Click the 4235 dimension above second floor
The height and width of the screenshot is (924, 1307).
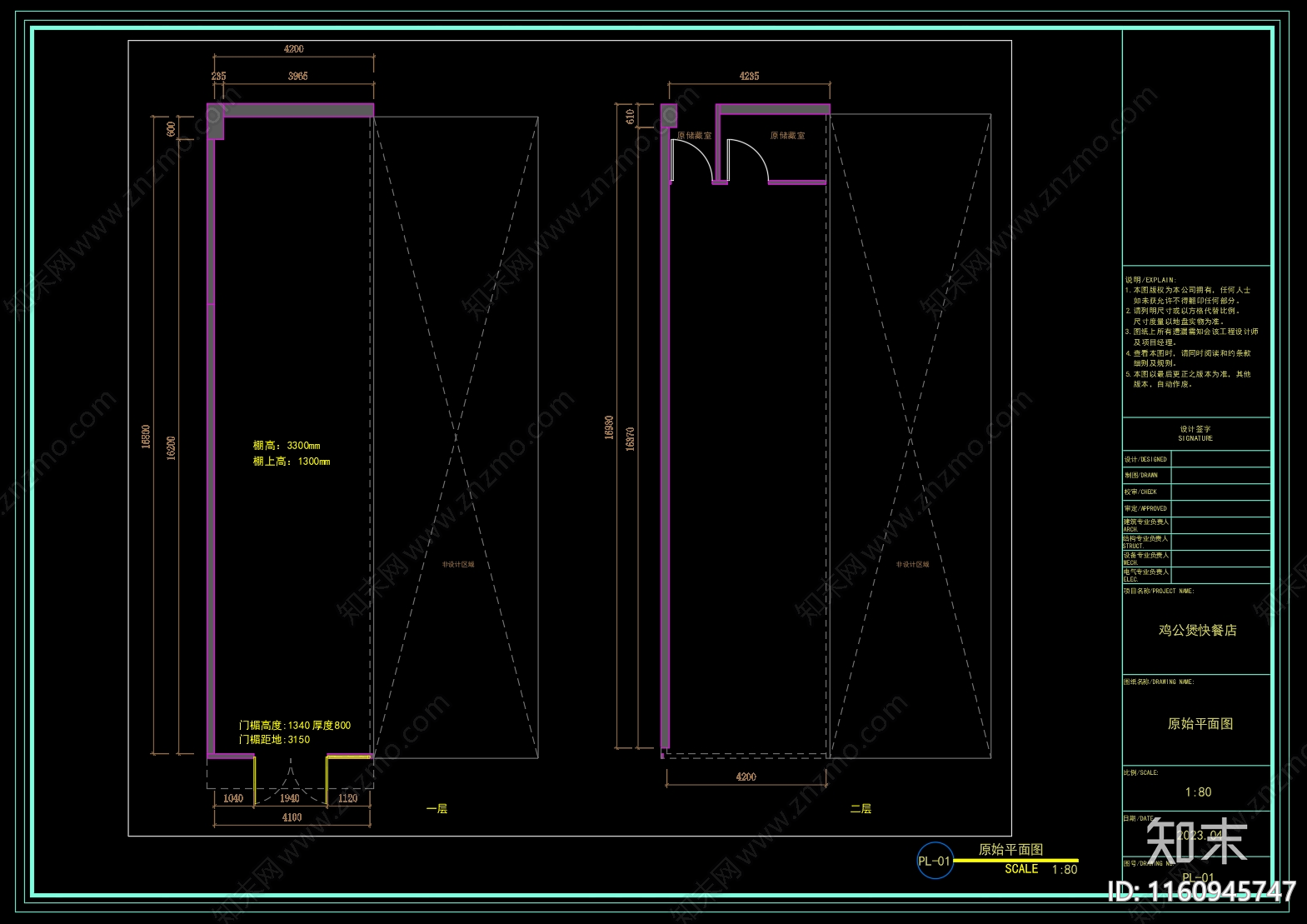tap(749, 76)
